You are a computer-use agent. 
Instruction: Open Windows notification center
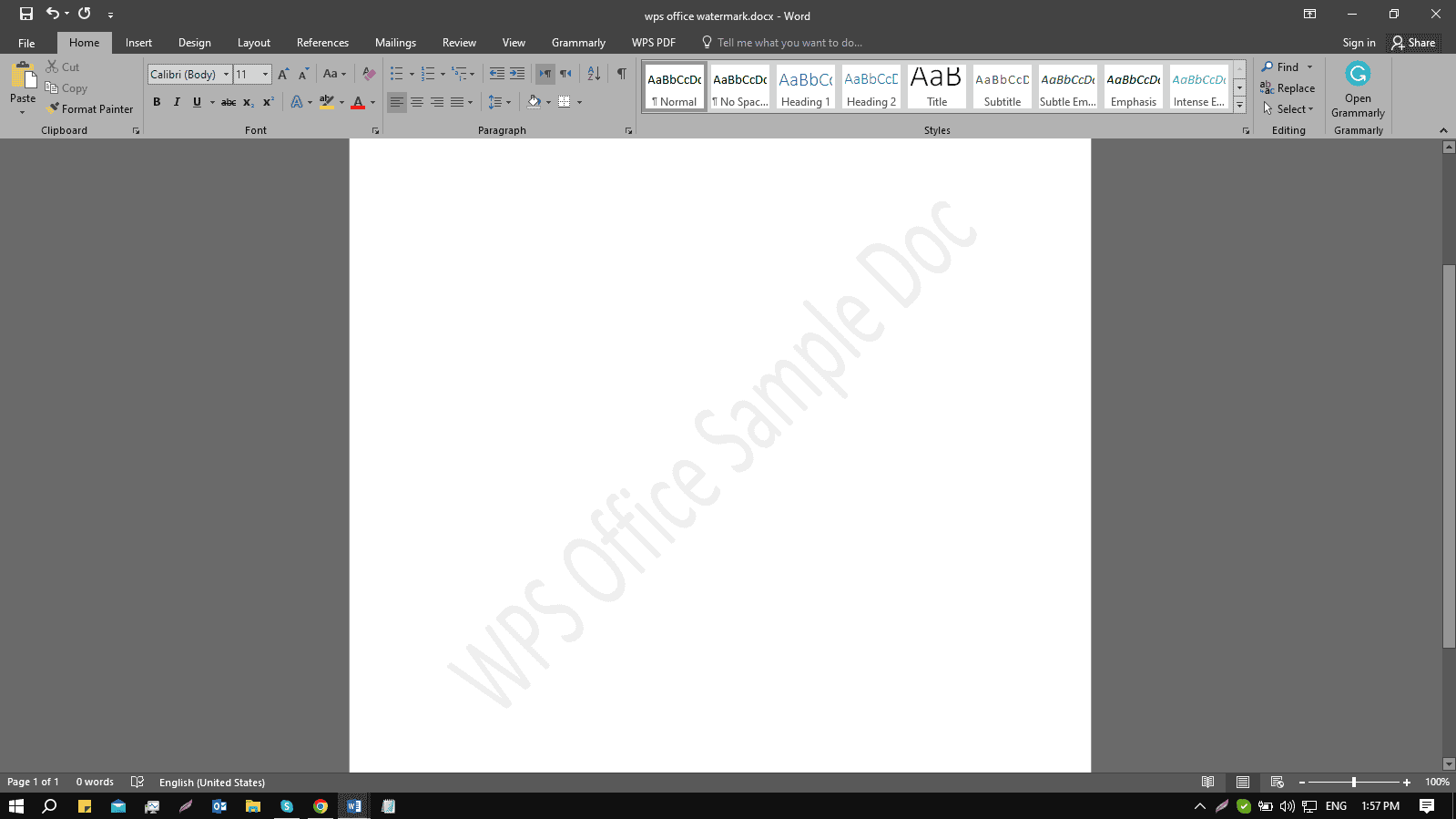[1427, 806]
